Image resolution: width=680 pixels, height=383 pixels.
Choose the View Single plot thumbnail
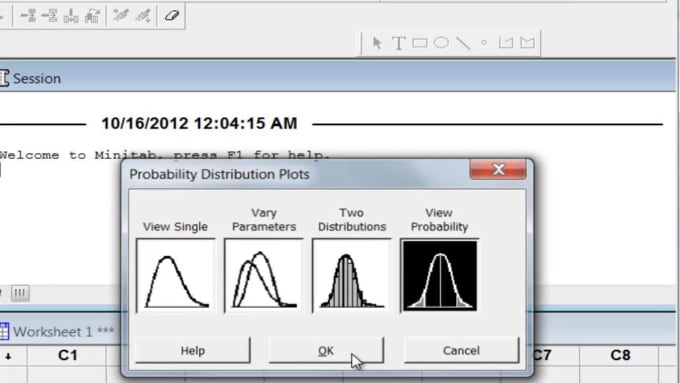[x=176, y=275]
